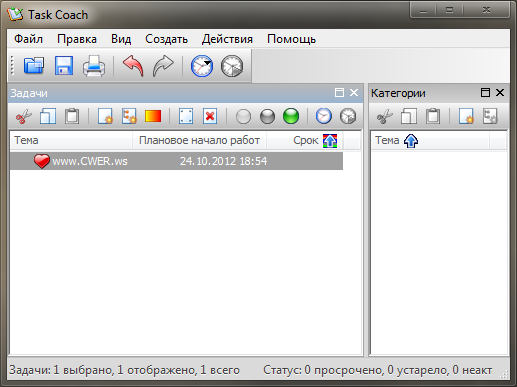Cut selected task with scissors in Задачи
Viewport: 517px width, 387px height.
(23, 116)
